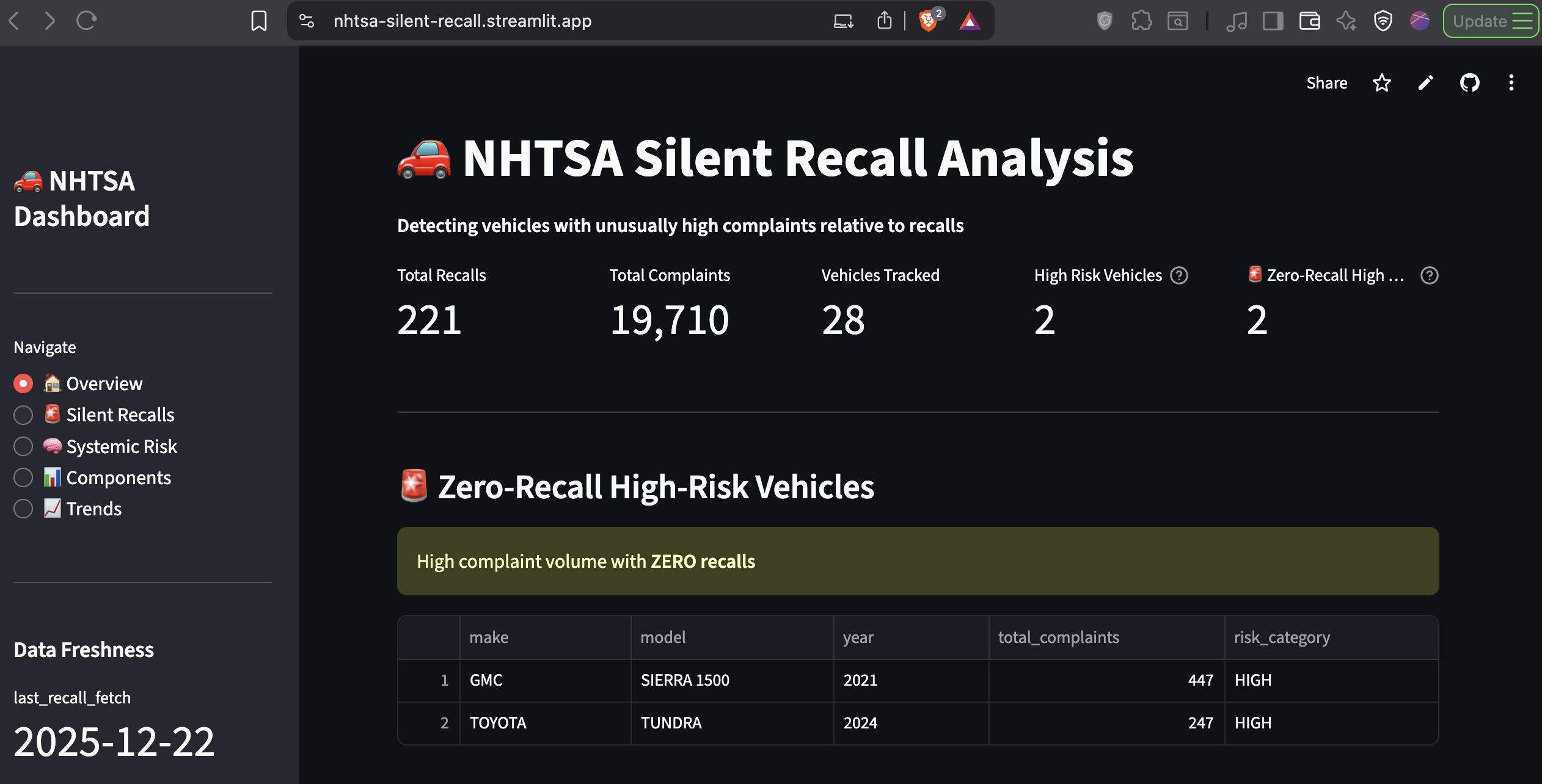Click the pencil edit icon
Image resolution: width=1542 pixels, height=784 pixels.
1425,83
